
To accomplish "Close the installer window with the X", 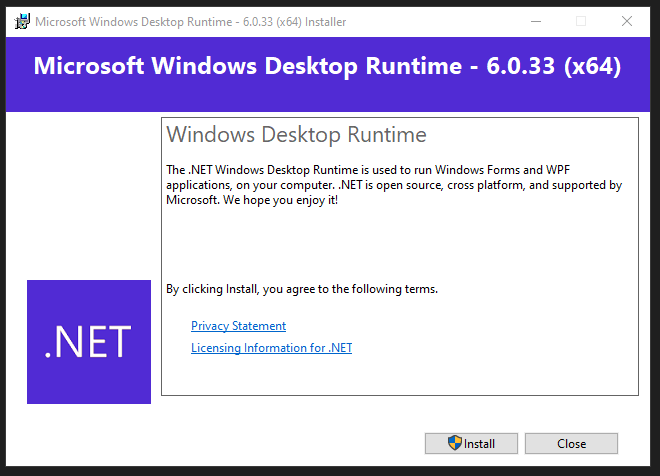I will pos(627,21).
